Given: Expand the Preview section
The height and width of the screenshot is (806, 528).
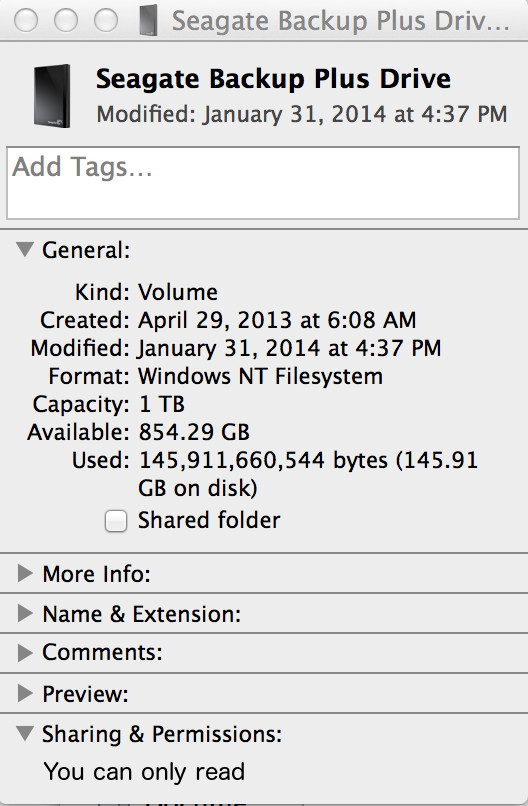Looking at the screenshot, I should [x=24, y=693].
